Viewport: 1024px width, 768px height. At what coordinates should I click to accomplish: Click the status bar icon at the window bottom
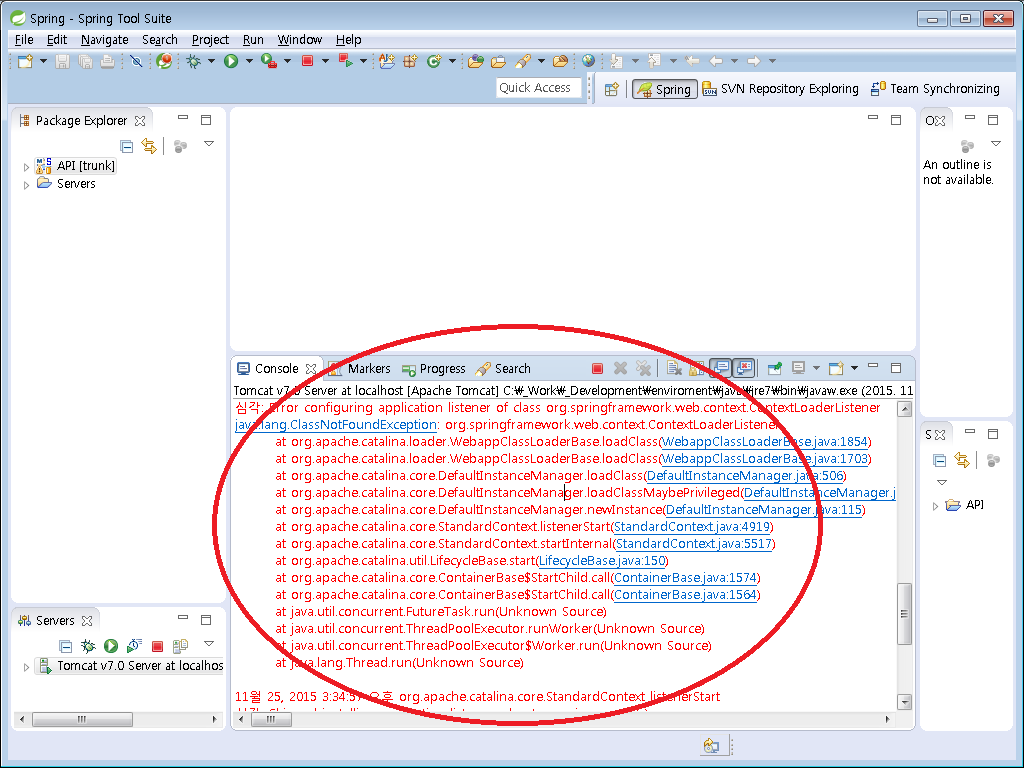pos(711,746)
